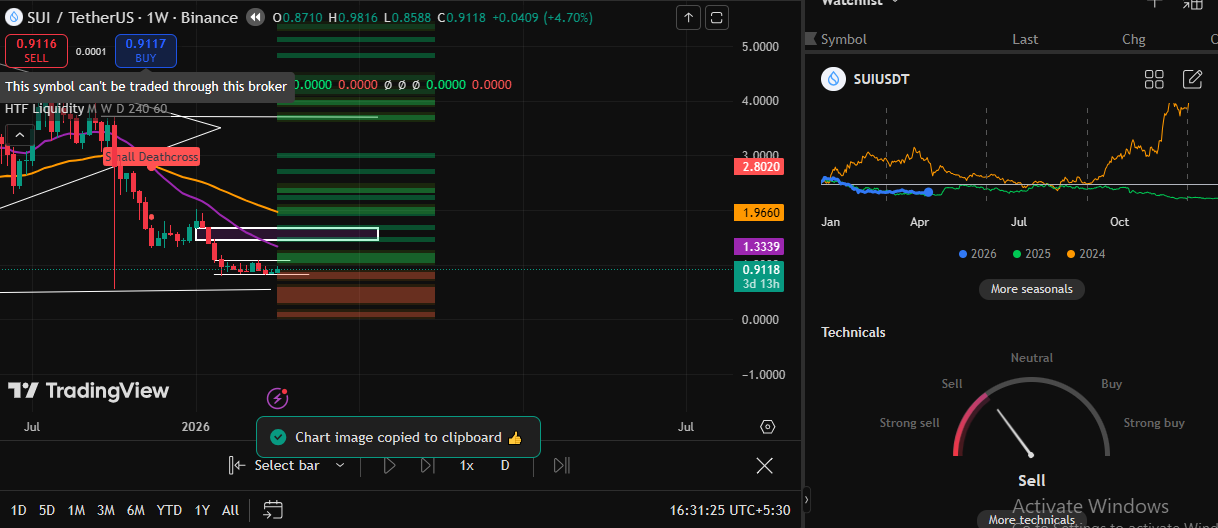Click the Symbol column collapse arrow
The width and height of the screenshot is (1218, 528).
(811, 39)
